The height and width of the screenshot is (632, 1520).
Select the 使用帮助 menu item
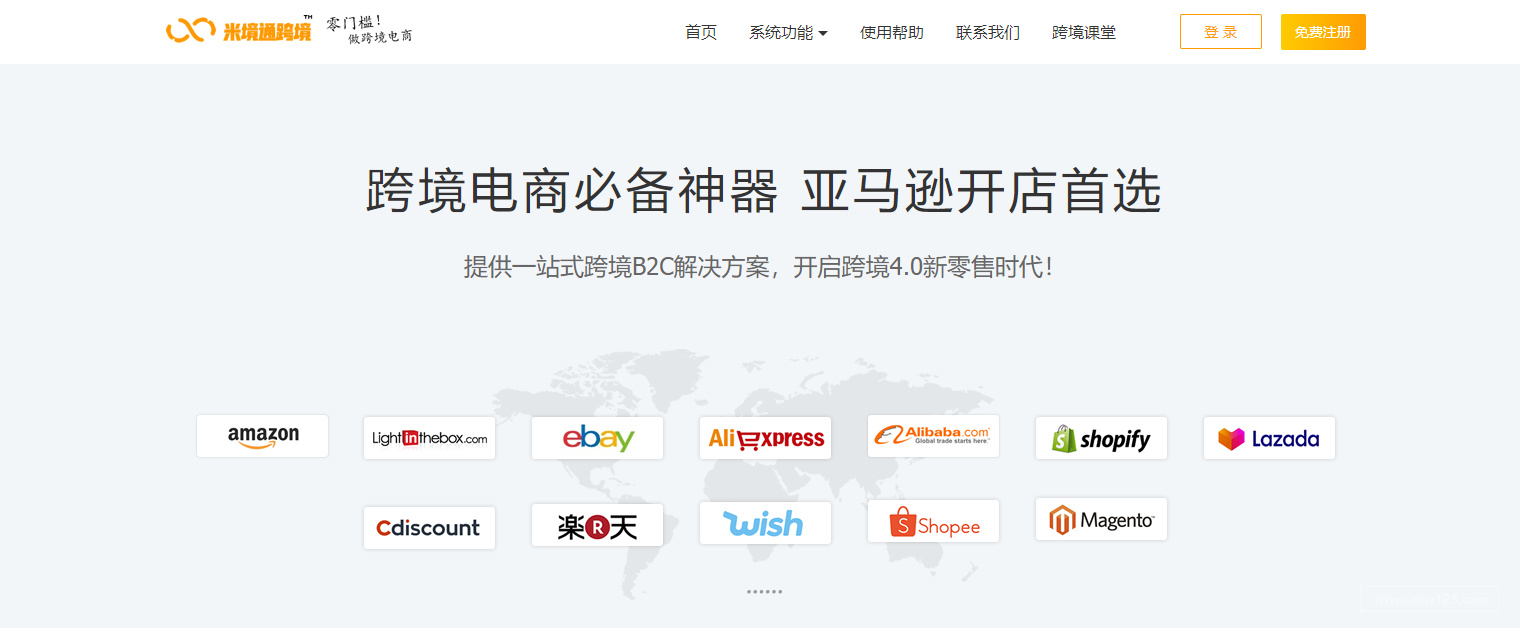pyautogui.click(x=891, y=31)
